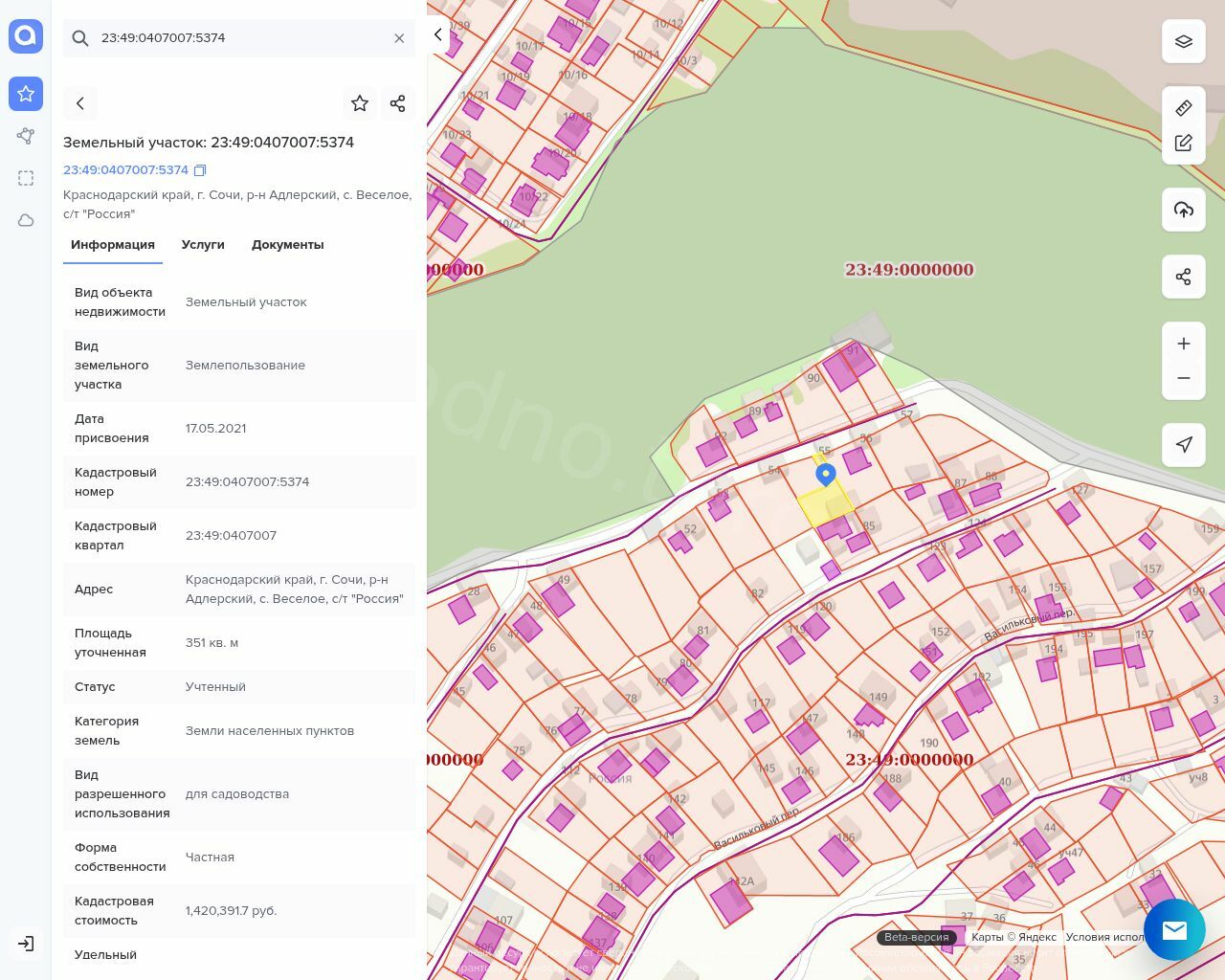Select the ruler measurement tool
The width and height of the screenshot is (1225, 980).
[x=1184, y=108]
